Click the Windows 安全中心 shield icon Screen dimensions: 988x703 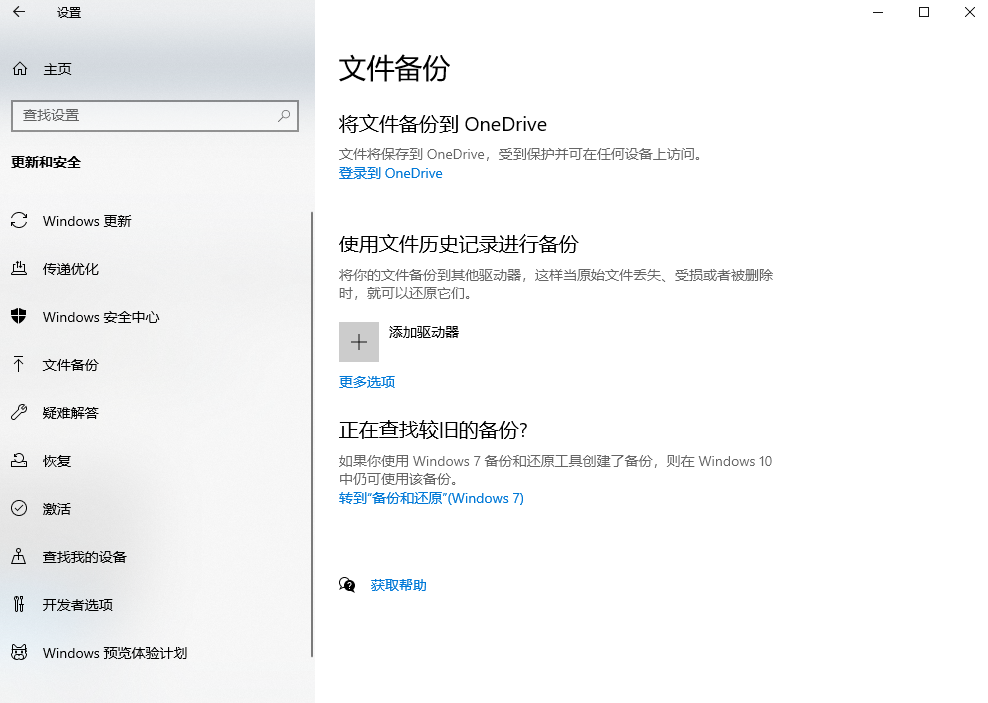[18, 317]
